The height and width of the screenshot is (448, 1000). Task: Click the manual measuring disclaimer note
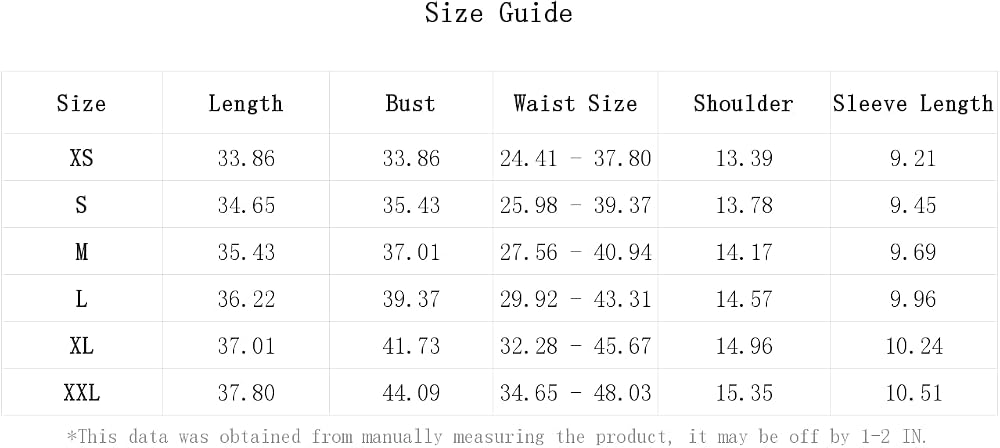(x=497, y=437)
